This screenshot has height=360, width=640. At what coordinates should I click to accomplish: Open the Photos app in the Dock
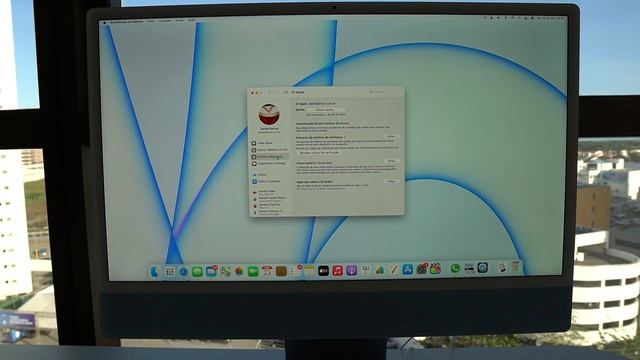click(239, 271)
